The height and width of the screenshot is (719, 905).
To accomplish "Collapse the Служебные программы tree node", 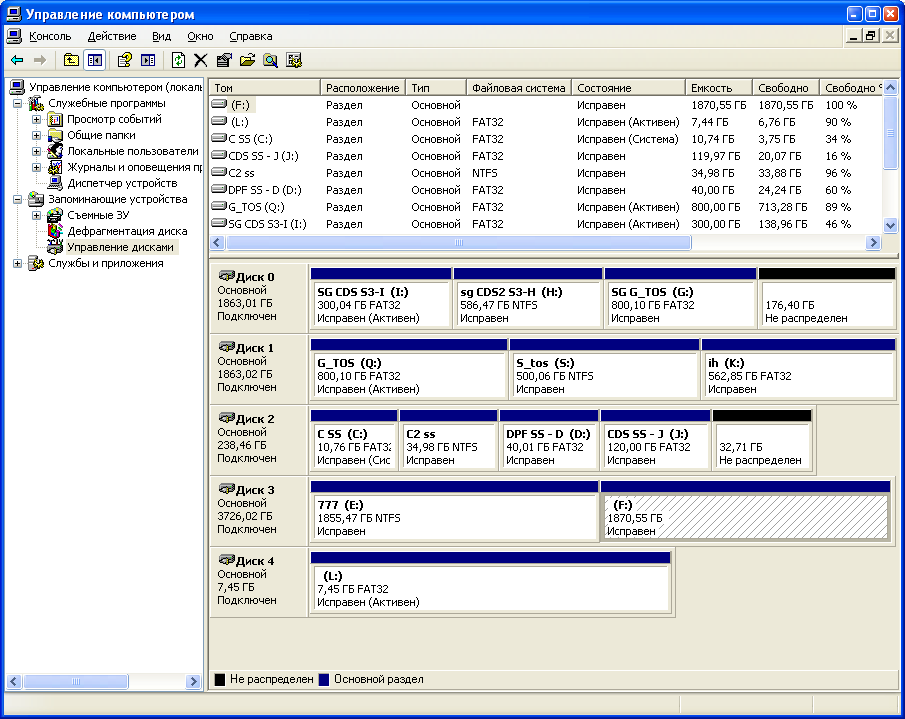I will [x=17, y=103].
